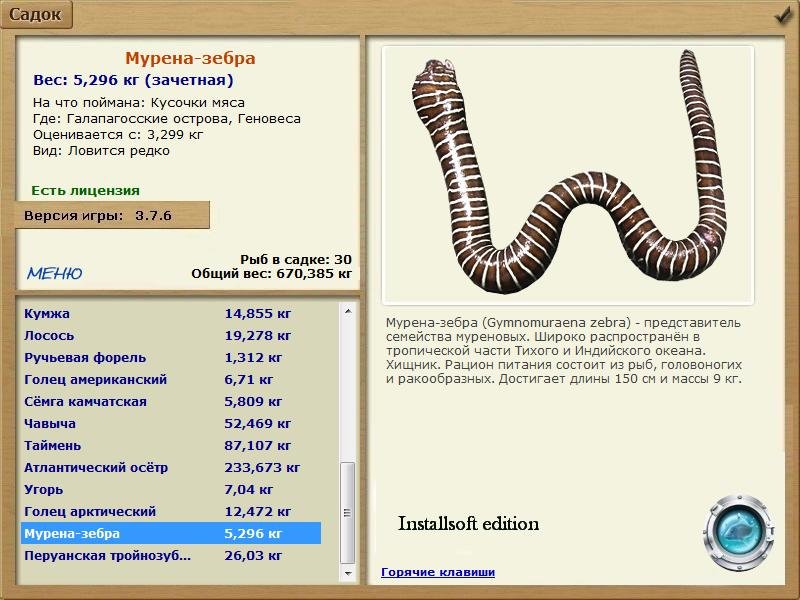Select Чавыча in the fish list
Screen dimensions: 800x600
(171, 423)
